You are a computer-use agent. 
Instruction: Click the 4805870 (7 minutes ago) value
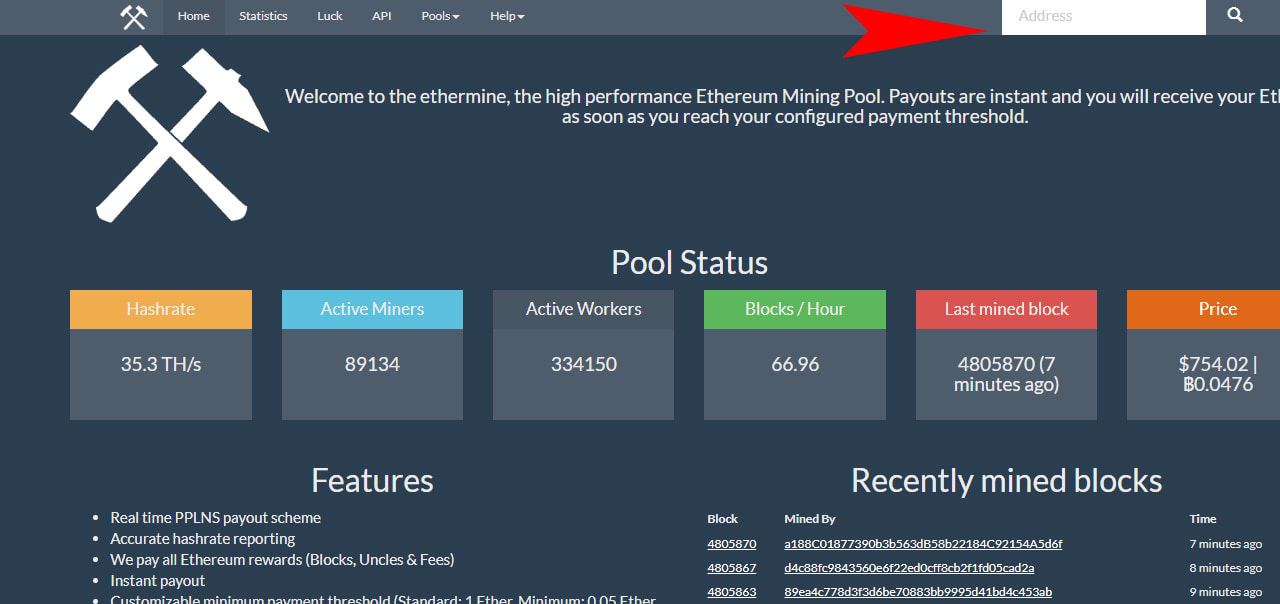[x=1007, y=374]
